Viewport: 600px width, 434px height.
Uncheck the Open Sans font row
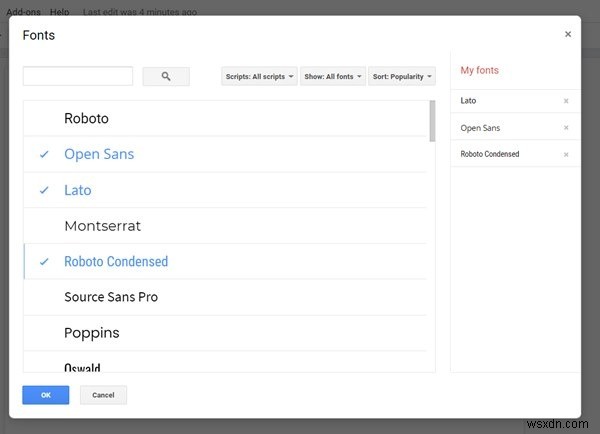pos(225,154)
